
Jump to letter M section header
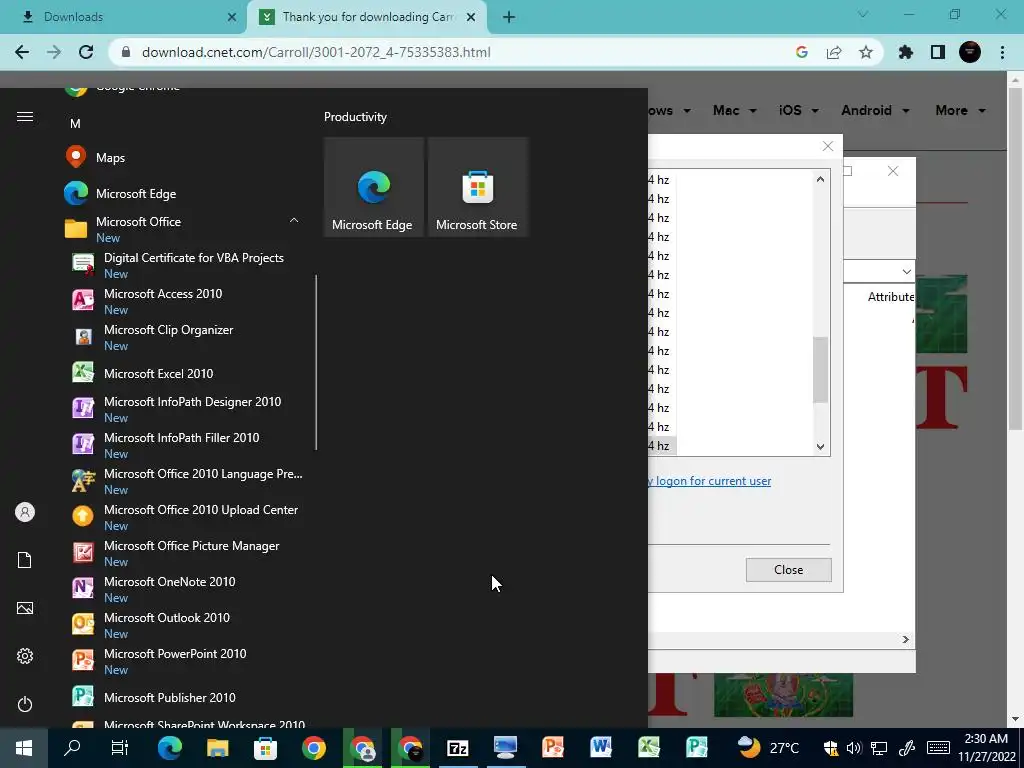[75, 123]
